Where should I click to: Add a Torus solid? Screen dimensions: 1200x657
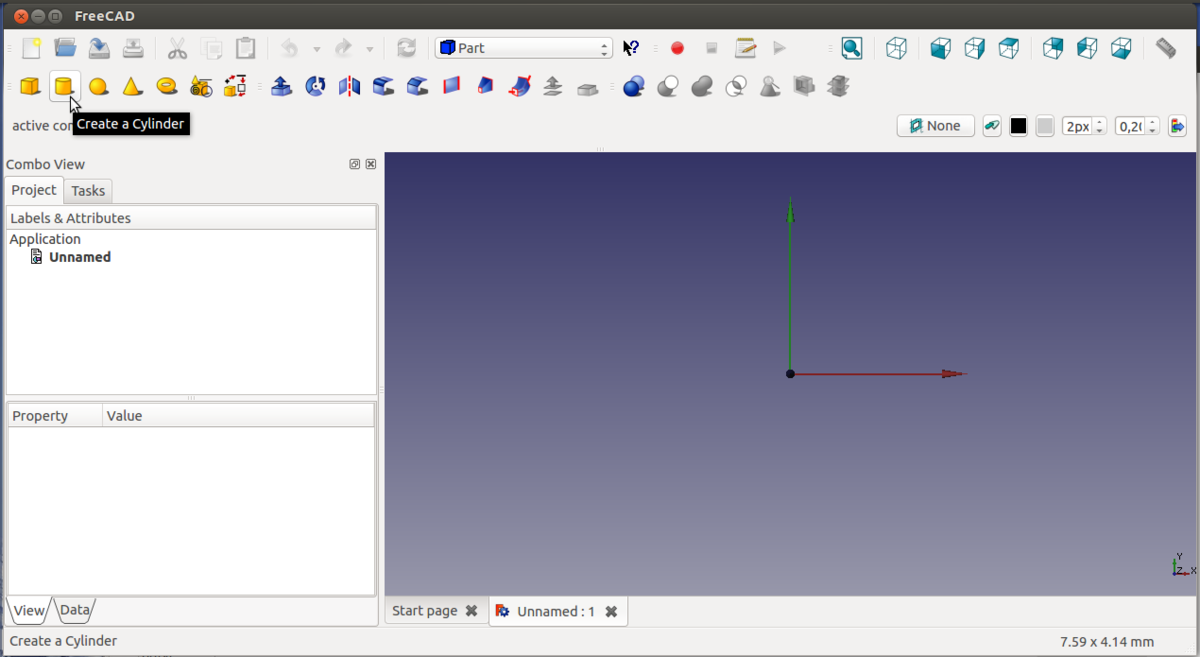(166, 87)
